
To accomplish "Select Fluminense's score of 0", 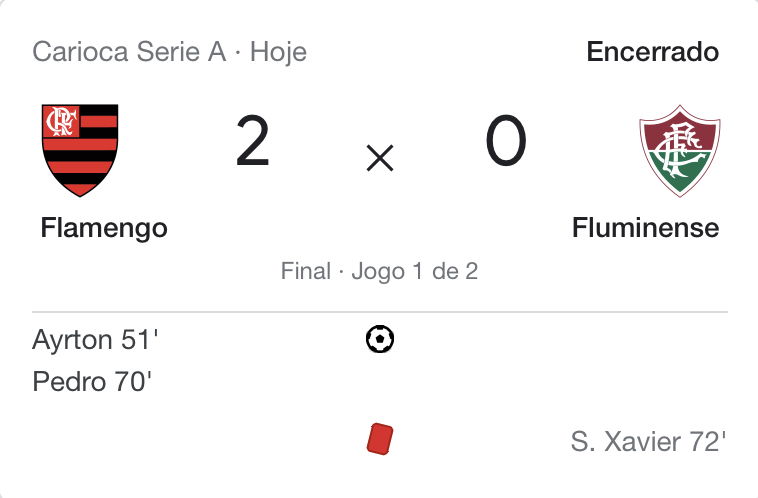I will [506, 141].
